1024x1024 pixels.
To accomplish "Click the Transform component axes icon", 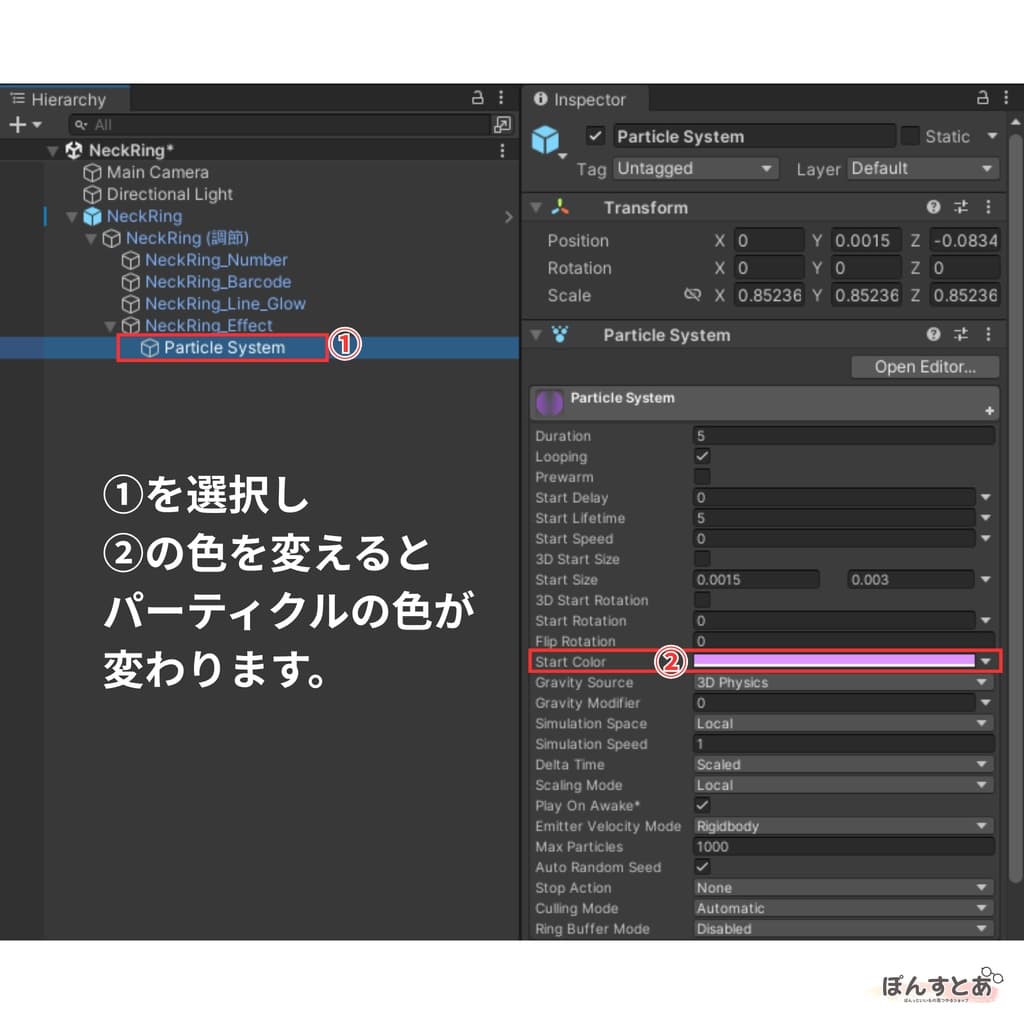I will point(560,207).
